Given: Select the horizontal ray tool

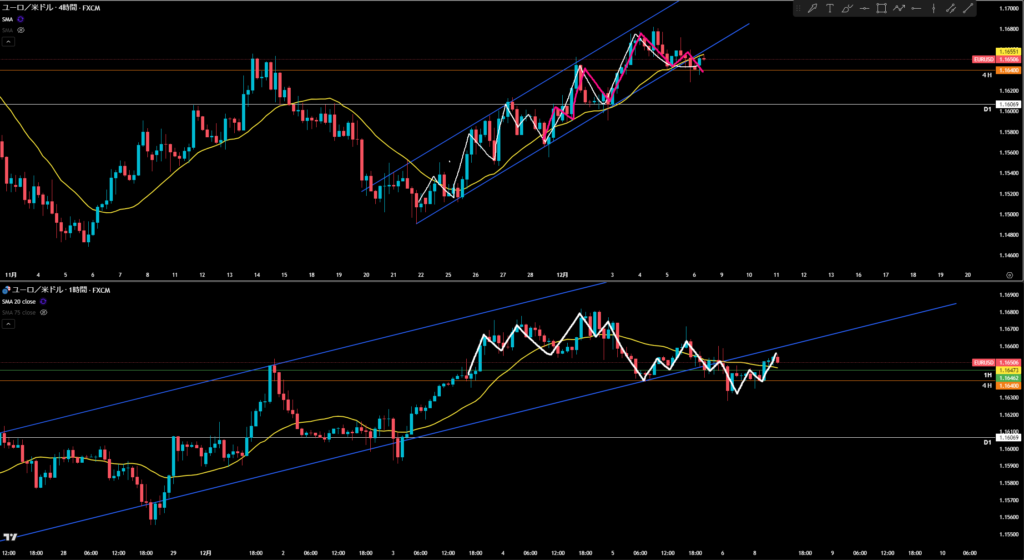Looking at the screenshot, I should (918, 9).
